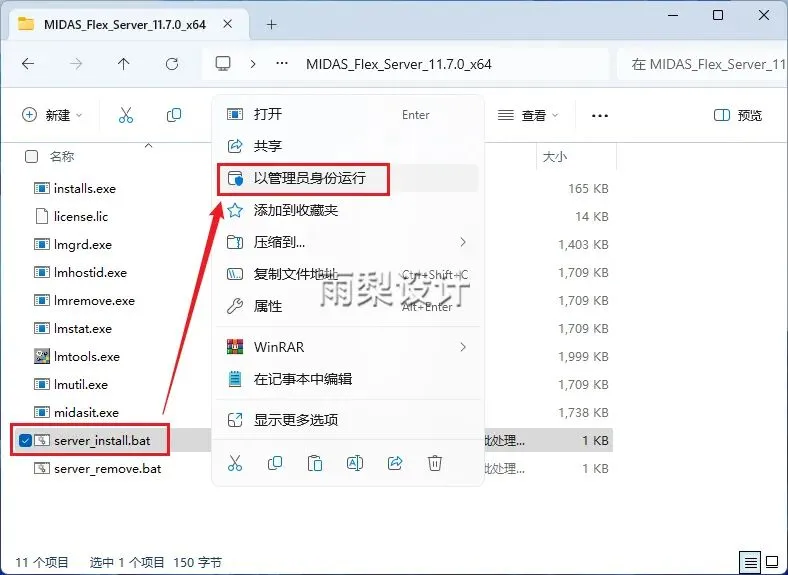The height and width of the screenshot is (575, 788).
Task: Click the search box in MIDAS_Flex_Server
Action: pos(704,64)
